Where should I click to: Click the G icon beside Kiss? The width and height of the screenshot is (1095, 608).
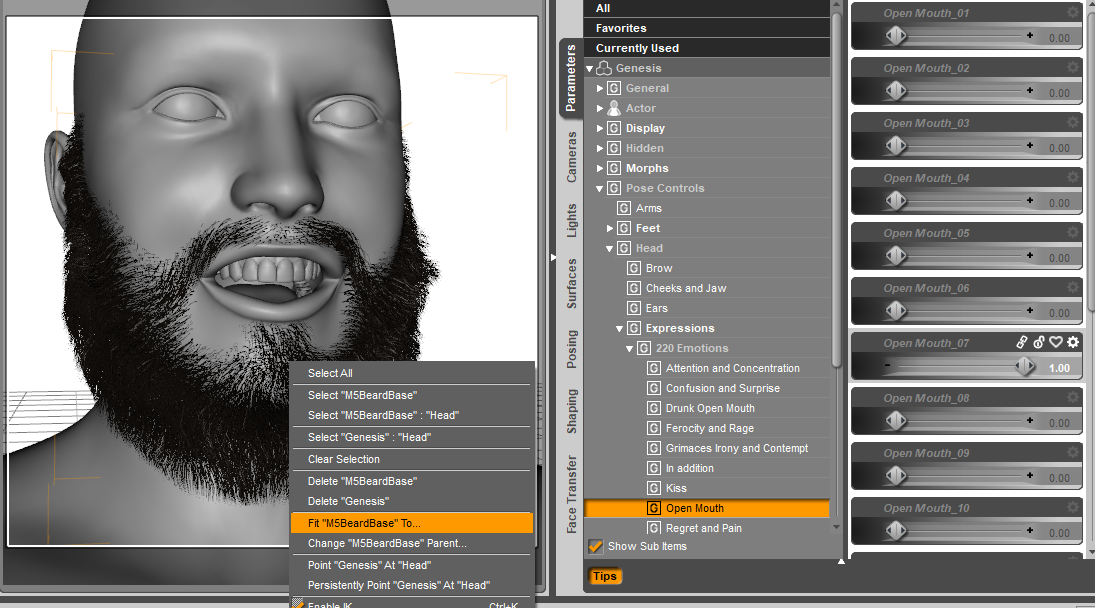[x=654, y=488]
